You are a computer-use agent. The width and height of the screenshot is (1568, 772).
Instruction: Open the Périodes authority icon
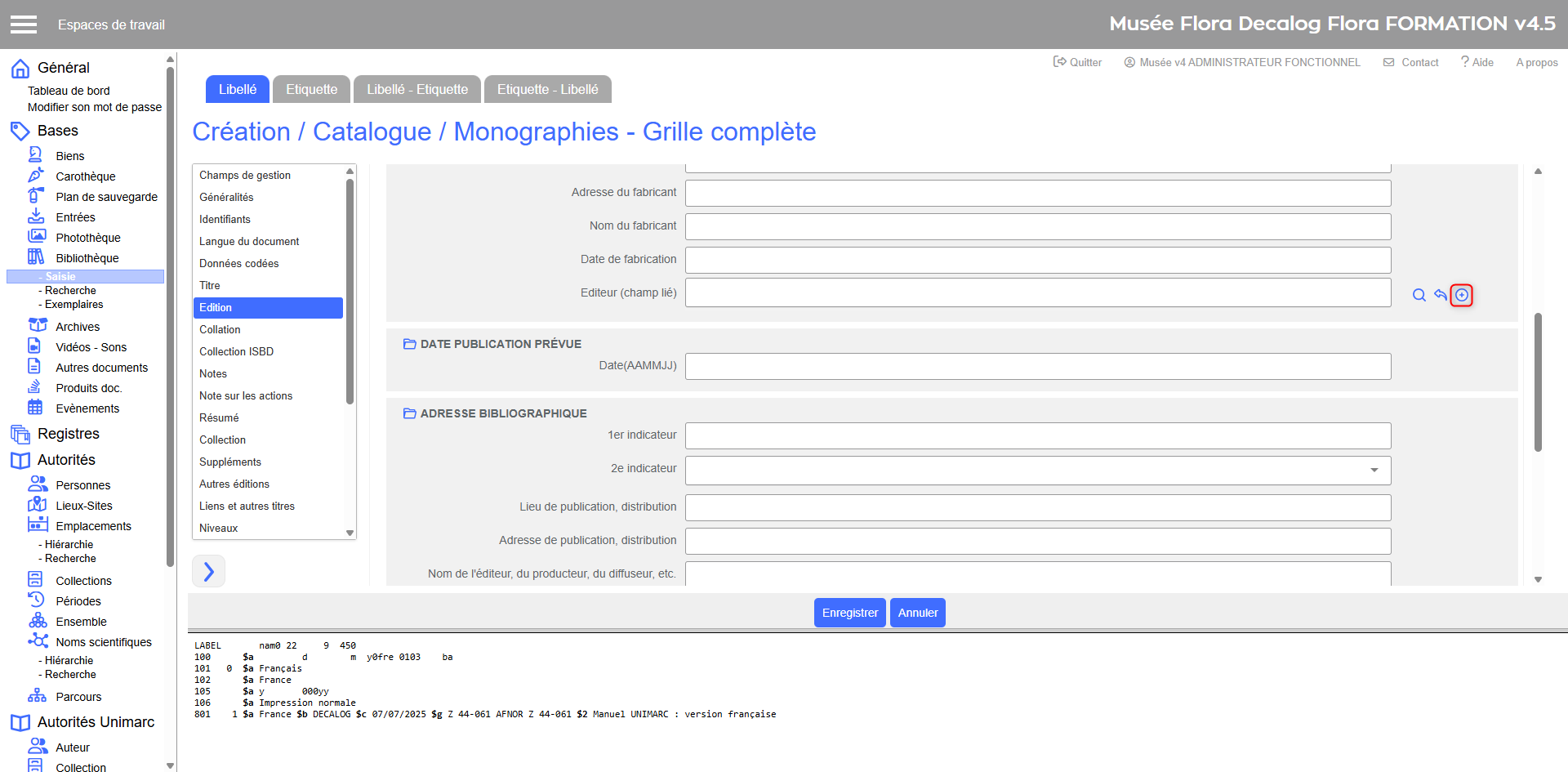click(36, 600)
